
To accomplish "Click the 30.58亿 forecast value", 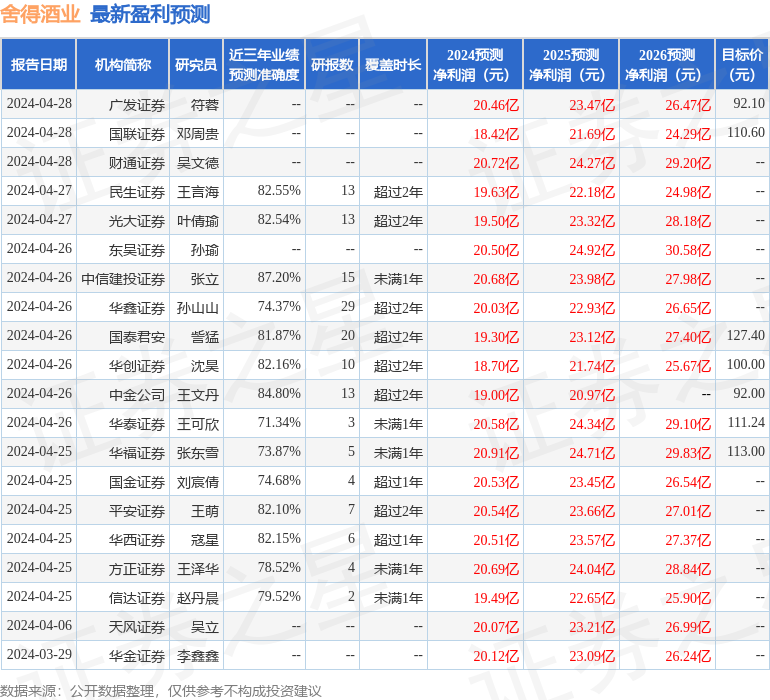I will (x=688, y=250).
